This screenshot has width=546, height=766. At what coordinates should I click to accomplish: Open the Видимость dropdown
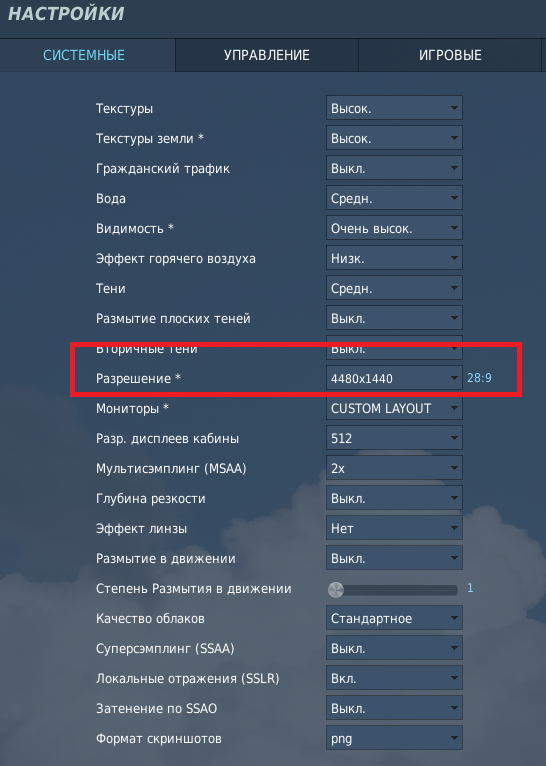coord(394,228)
